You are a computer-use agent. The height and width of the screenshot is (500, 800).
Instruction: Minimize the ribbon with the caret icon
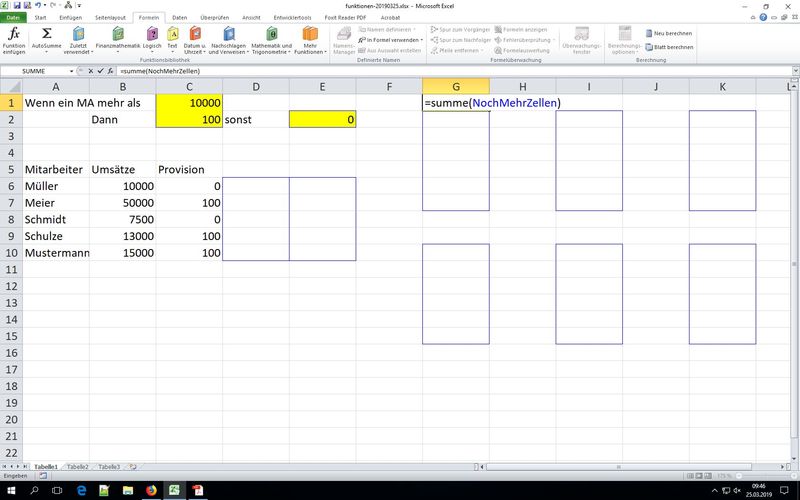pyautogui.click(x=754, y=17)
